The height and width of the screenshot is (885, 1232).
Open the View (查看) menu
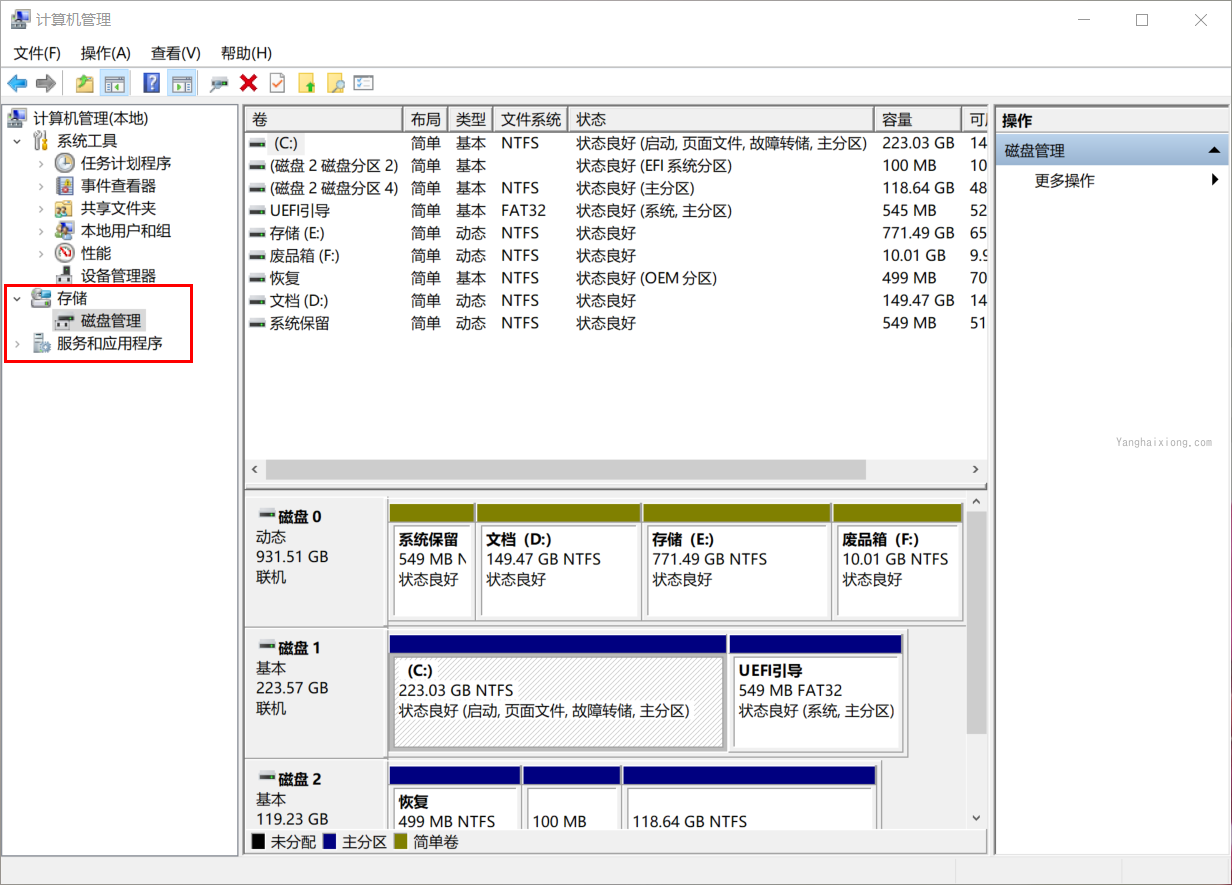176,53
